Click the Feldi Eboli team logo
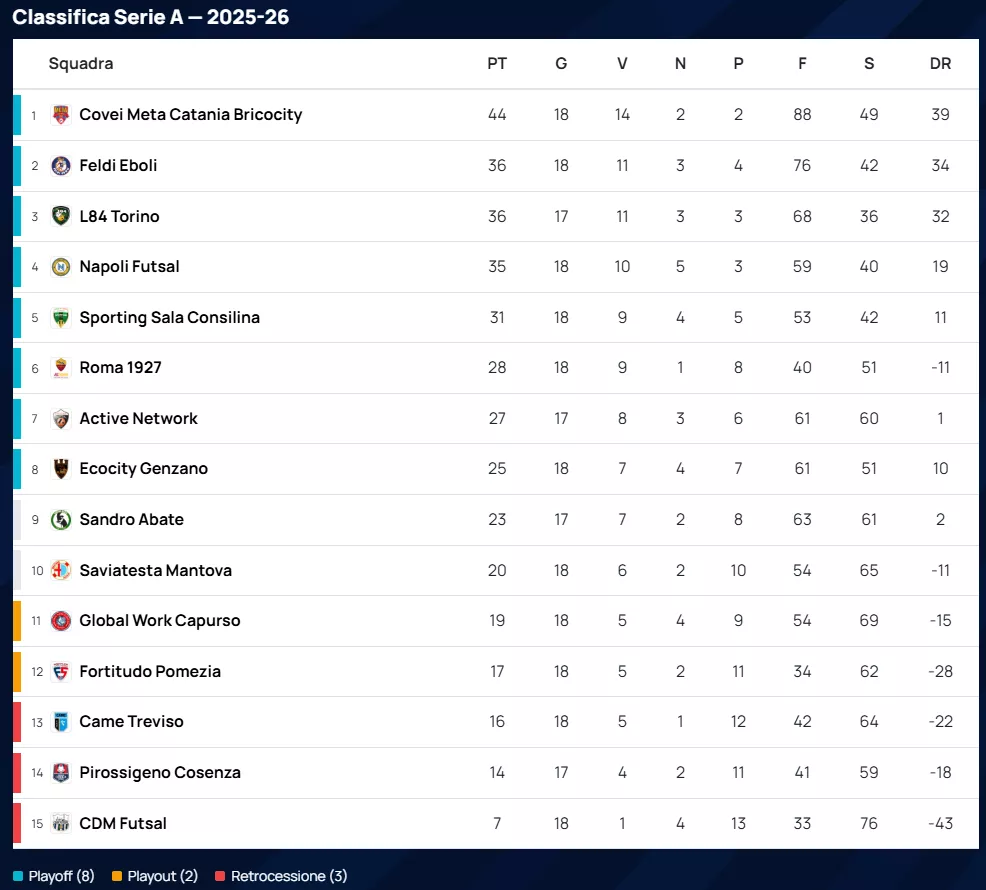This screenshot has width=986, height=890. point(61,166)
